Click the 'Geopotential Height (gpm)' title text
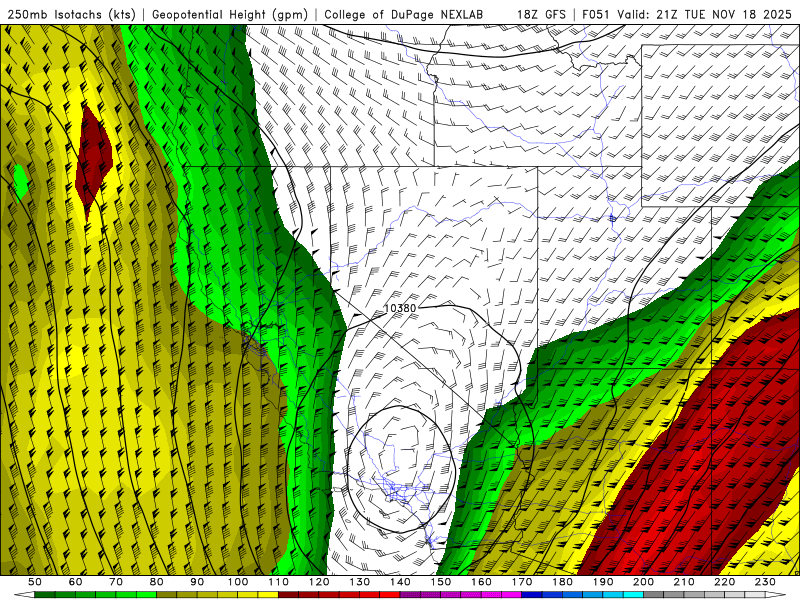Screen dimensions: 800x600 [230, 15]
